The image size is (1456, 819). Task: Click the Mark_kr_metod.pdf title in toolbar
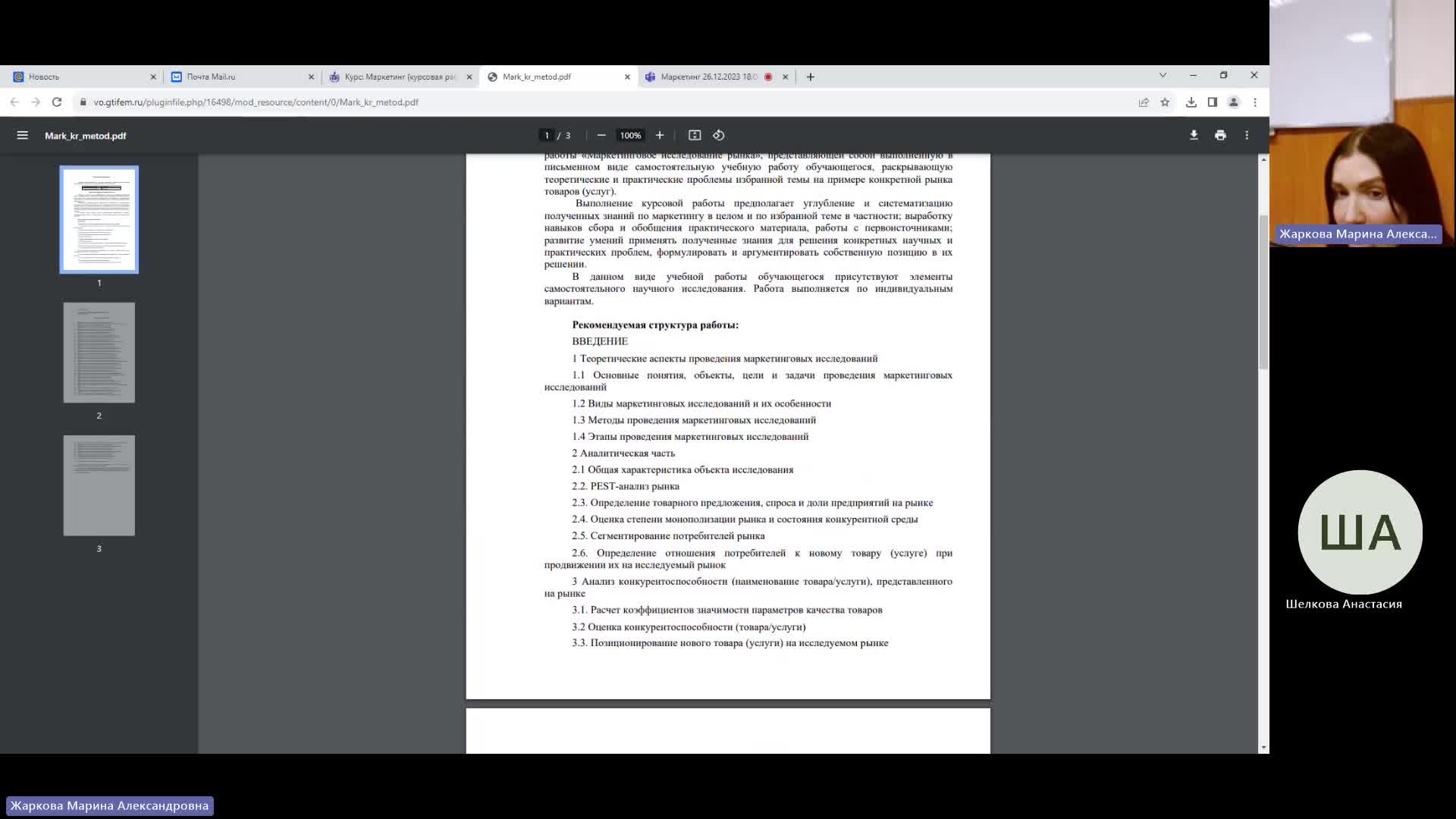(x=86, y=136)
